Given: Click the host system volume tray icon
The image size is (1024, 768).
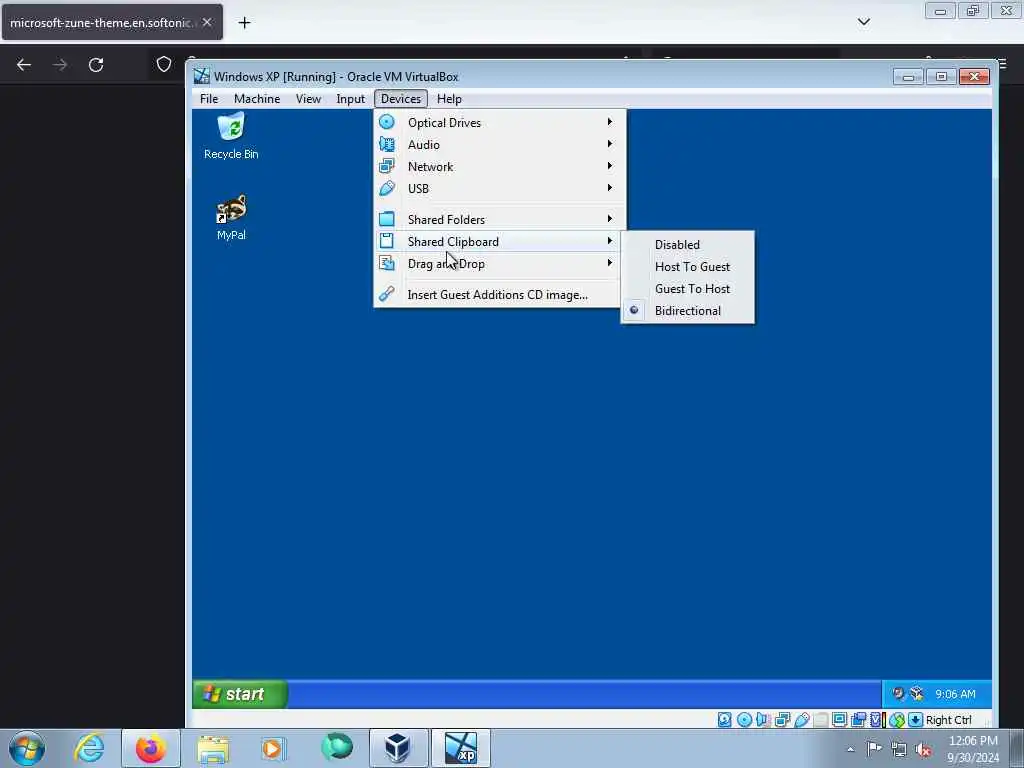Looking at the screenshot, I should pos(923,750).
